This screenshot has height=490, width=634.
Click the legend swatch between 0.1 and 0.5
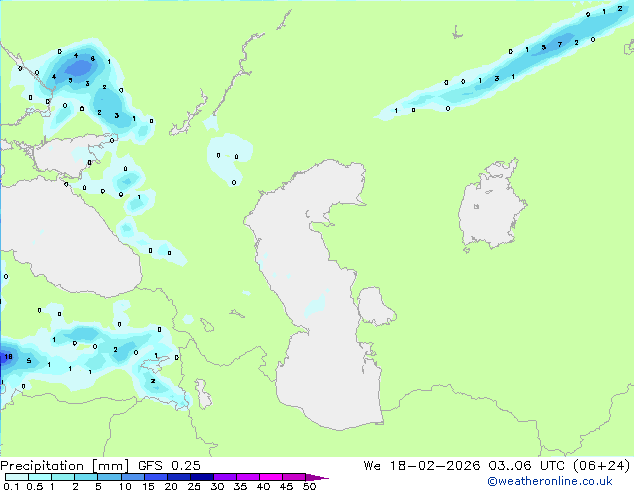coord(17,477)
